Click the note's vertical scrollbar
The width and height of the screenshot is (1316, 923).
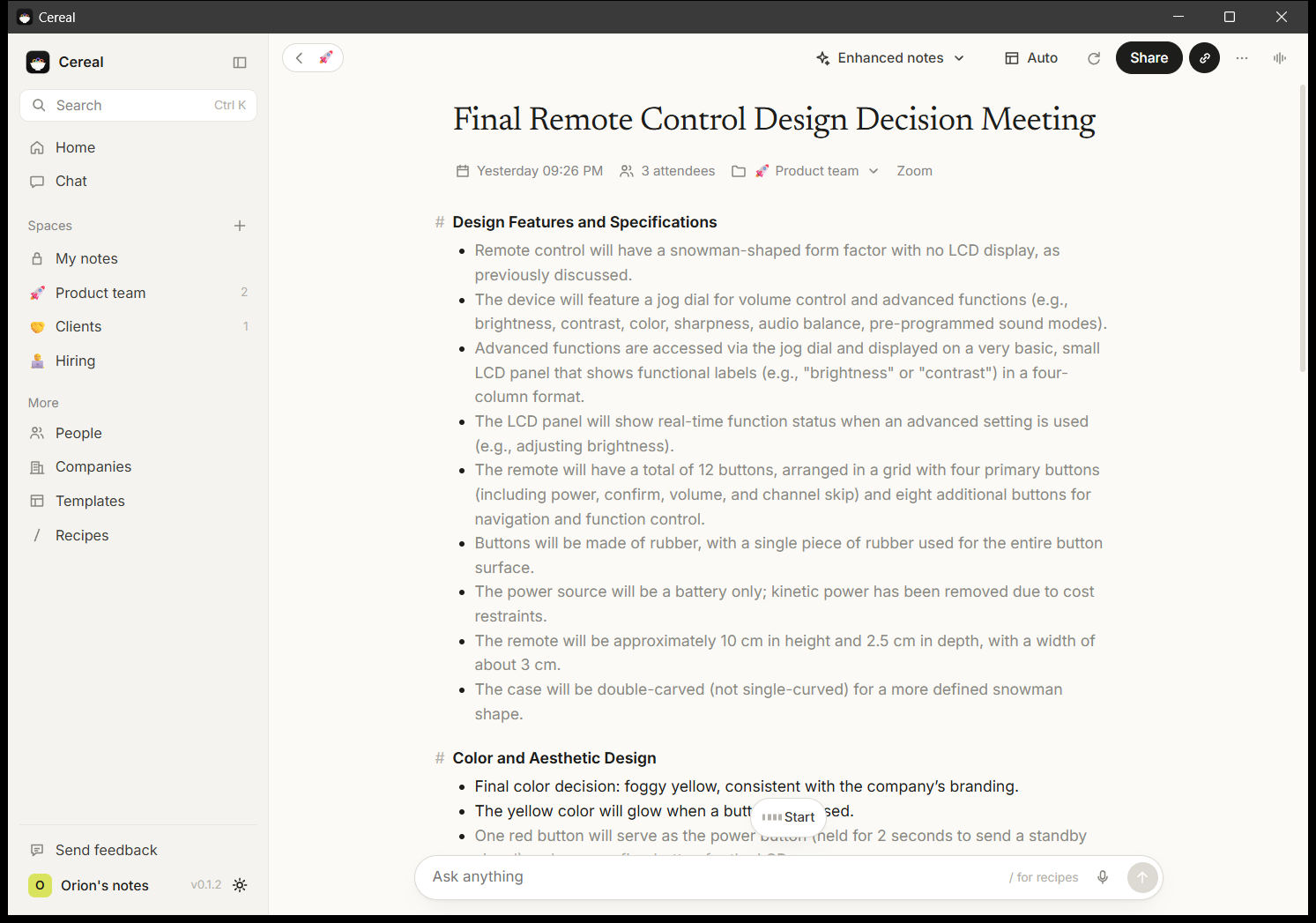1303,228
